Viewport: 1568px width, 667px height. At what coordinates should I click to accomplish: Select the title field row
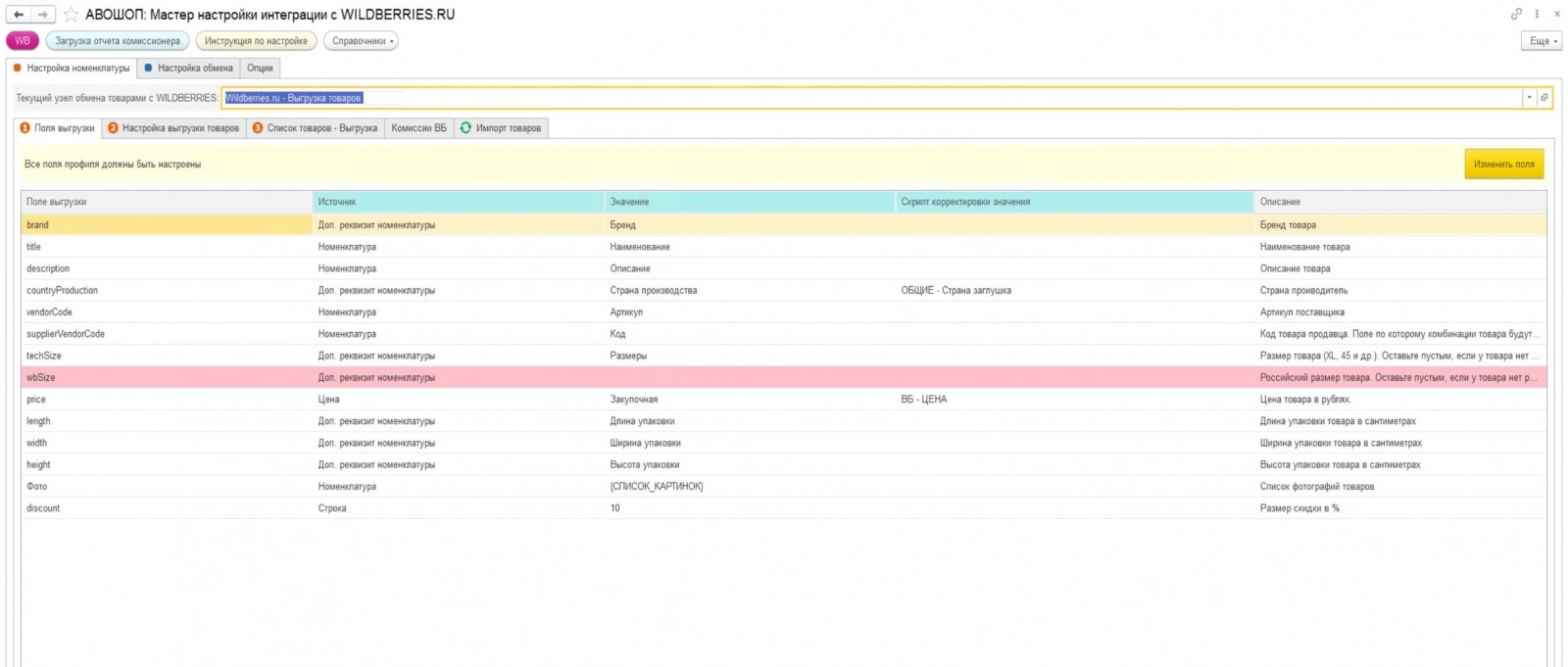pyautogui.click(x=784, y=247)
